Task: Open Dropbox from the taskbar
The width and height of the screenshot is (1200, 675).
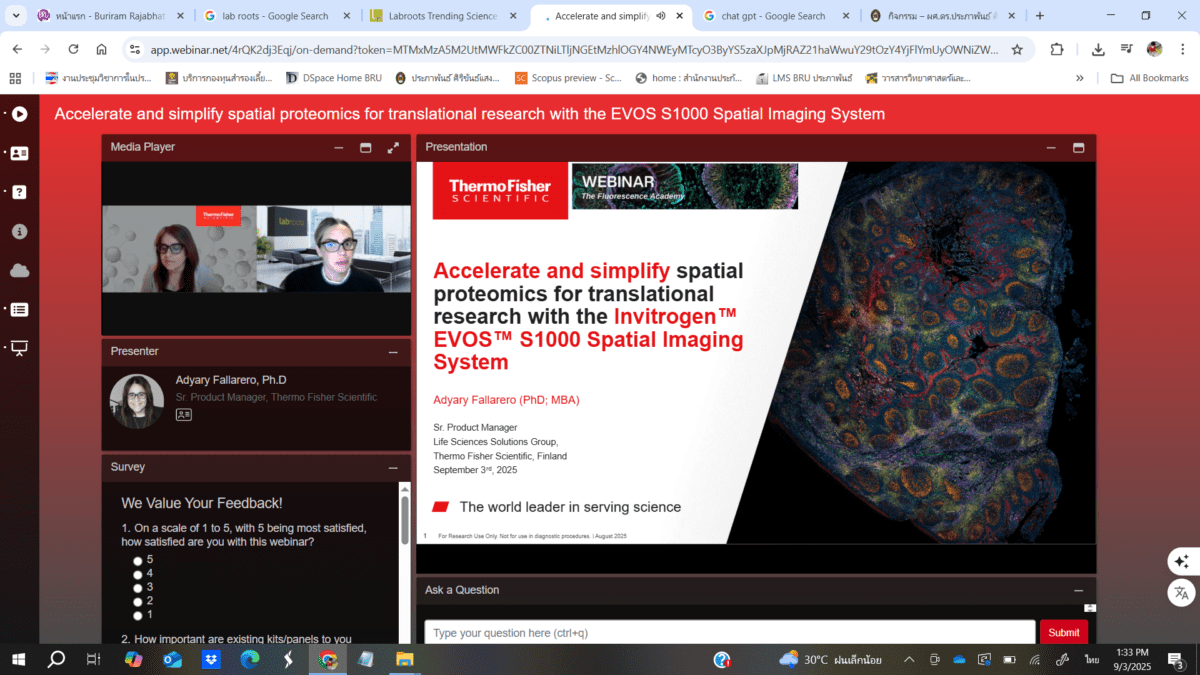Action: (211, 659)
